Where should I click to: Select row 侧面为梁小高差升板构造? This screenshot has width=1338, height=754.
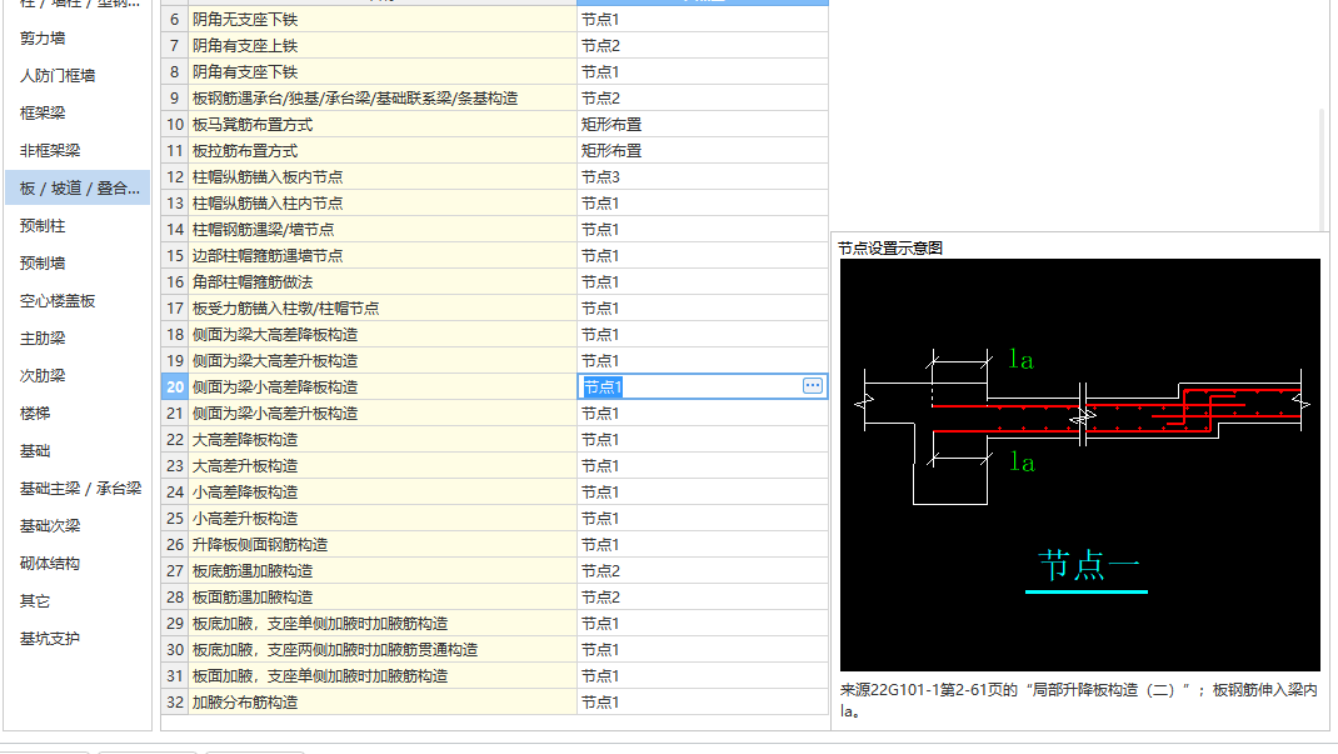383,413
